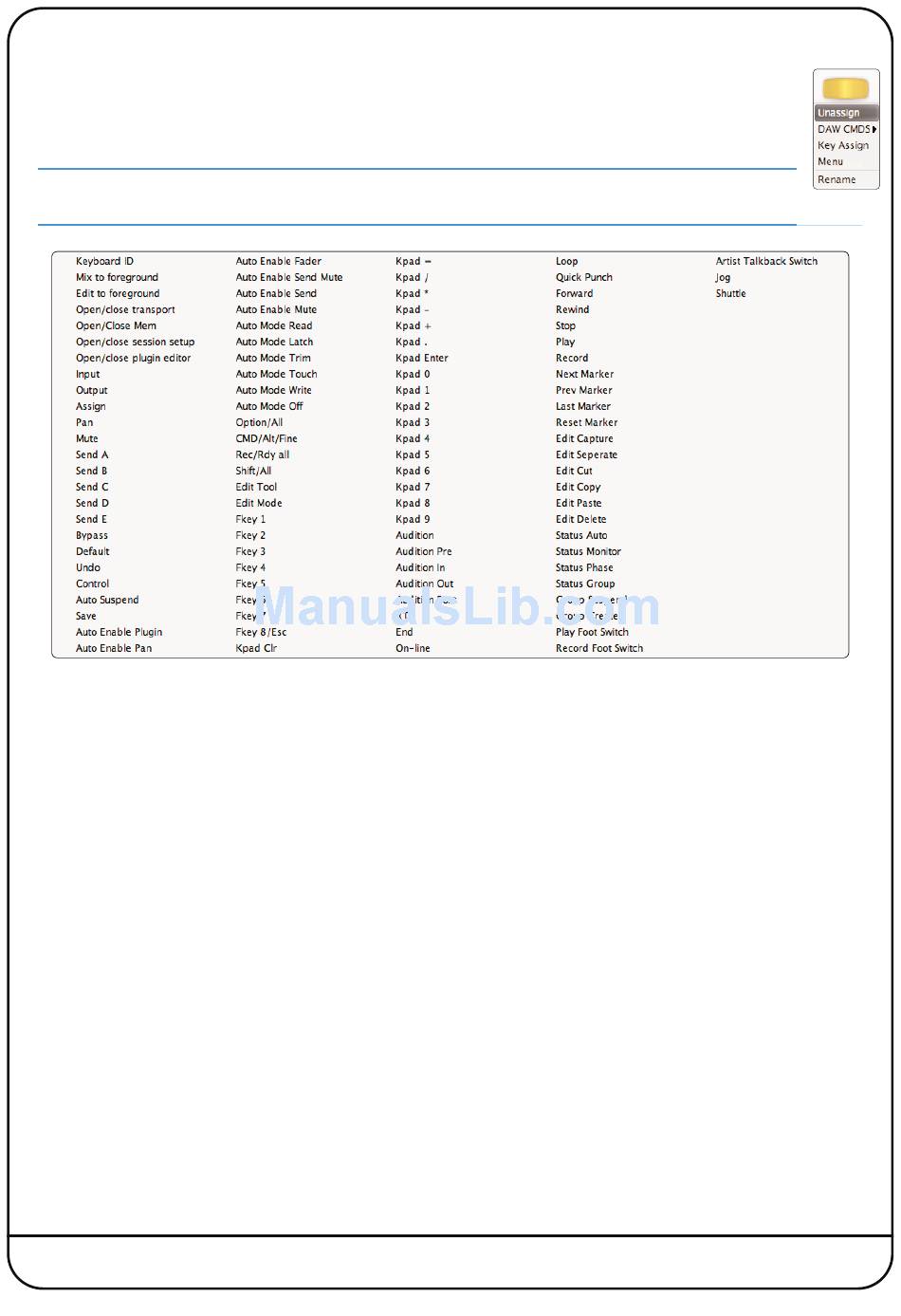The width and height of the screenshot is (901, 1316).
Task: Select Auto Mode Write
Action: [273, 390]
